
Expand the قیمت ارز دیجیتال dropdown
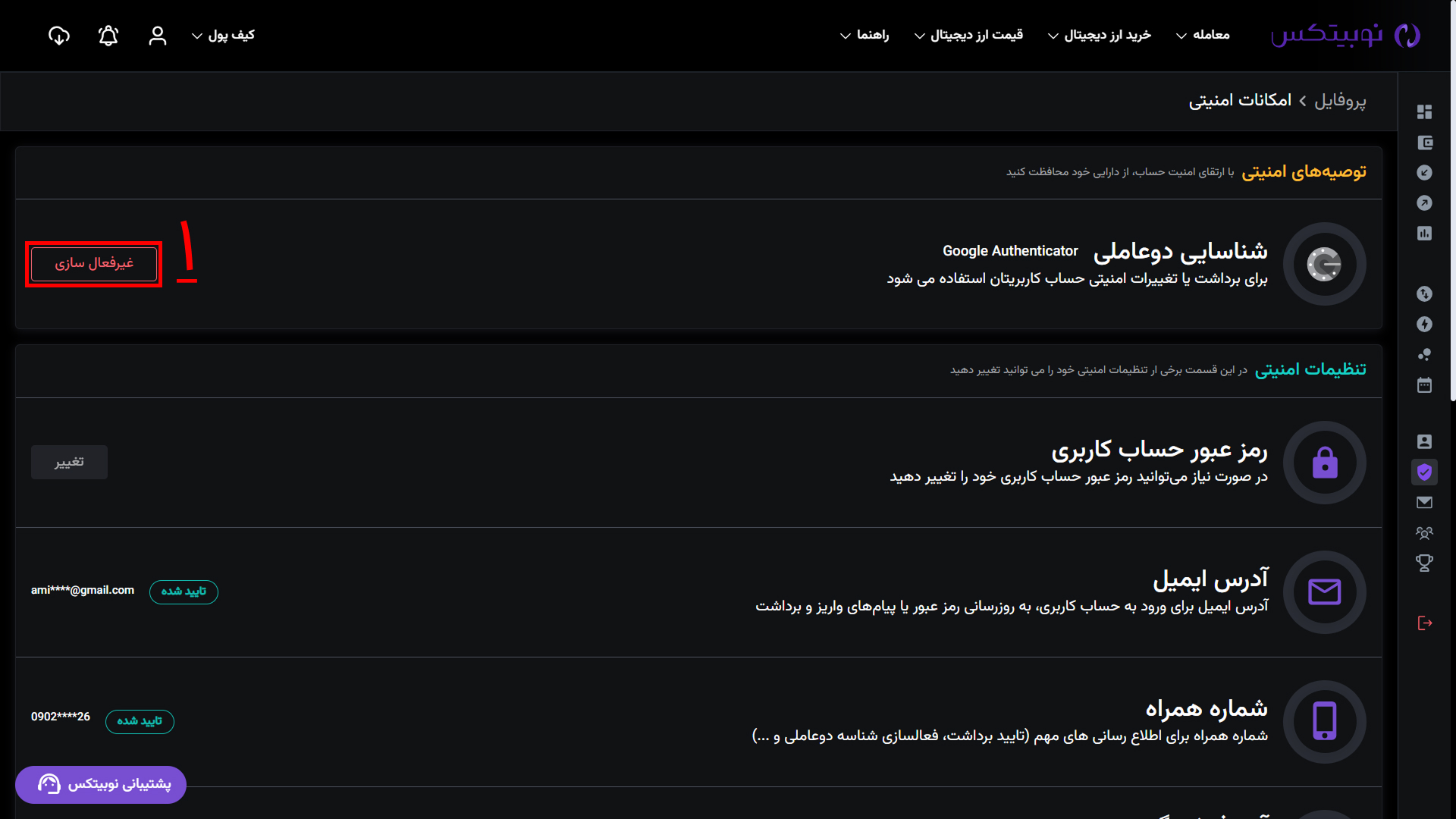968,35
